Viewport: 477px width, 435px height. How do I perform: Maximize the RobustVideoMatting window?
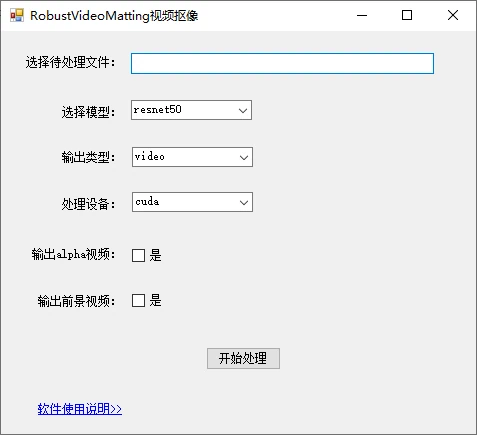coord(407,15)
